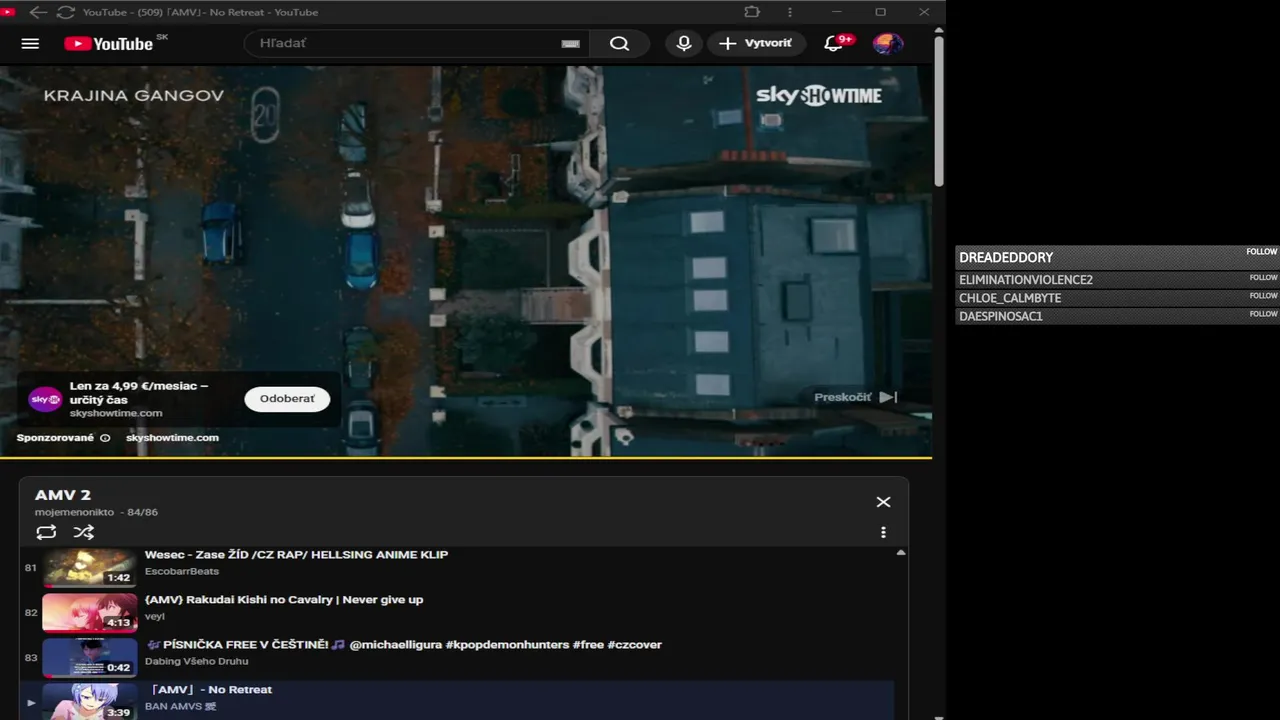Minimize the YouTube window
The width and height of the screenshot is (1280, 720).
pos(837,12)
